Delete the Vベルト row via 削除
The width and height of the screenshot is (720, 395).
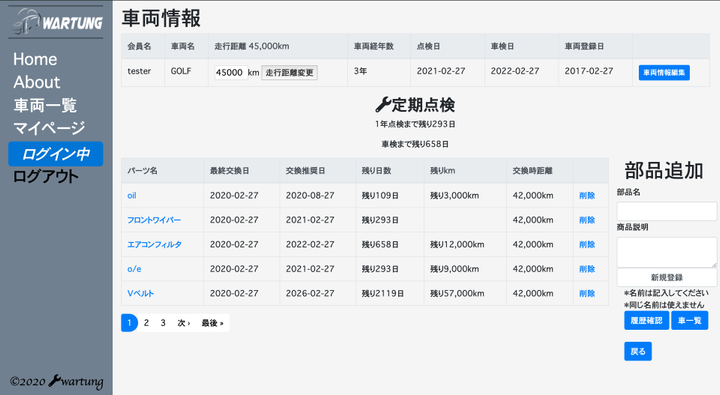587,293
